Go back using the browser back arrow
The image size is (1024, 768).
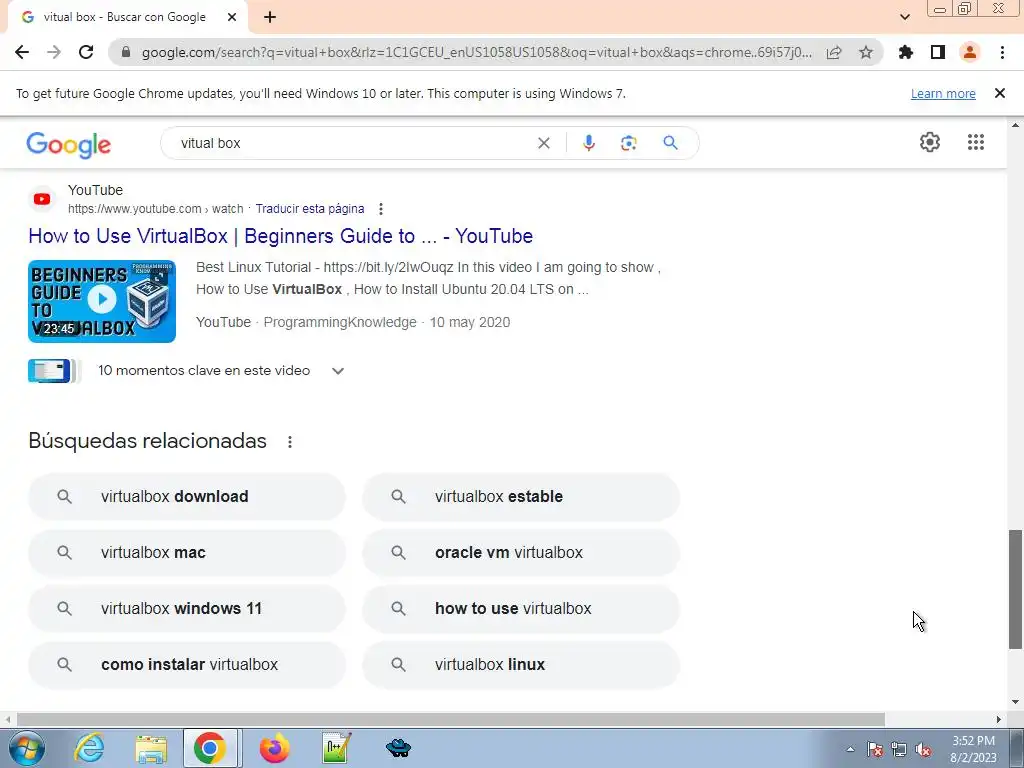click(22, 52)
